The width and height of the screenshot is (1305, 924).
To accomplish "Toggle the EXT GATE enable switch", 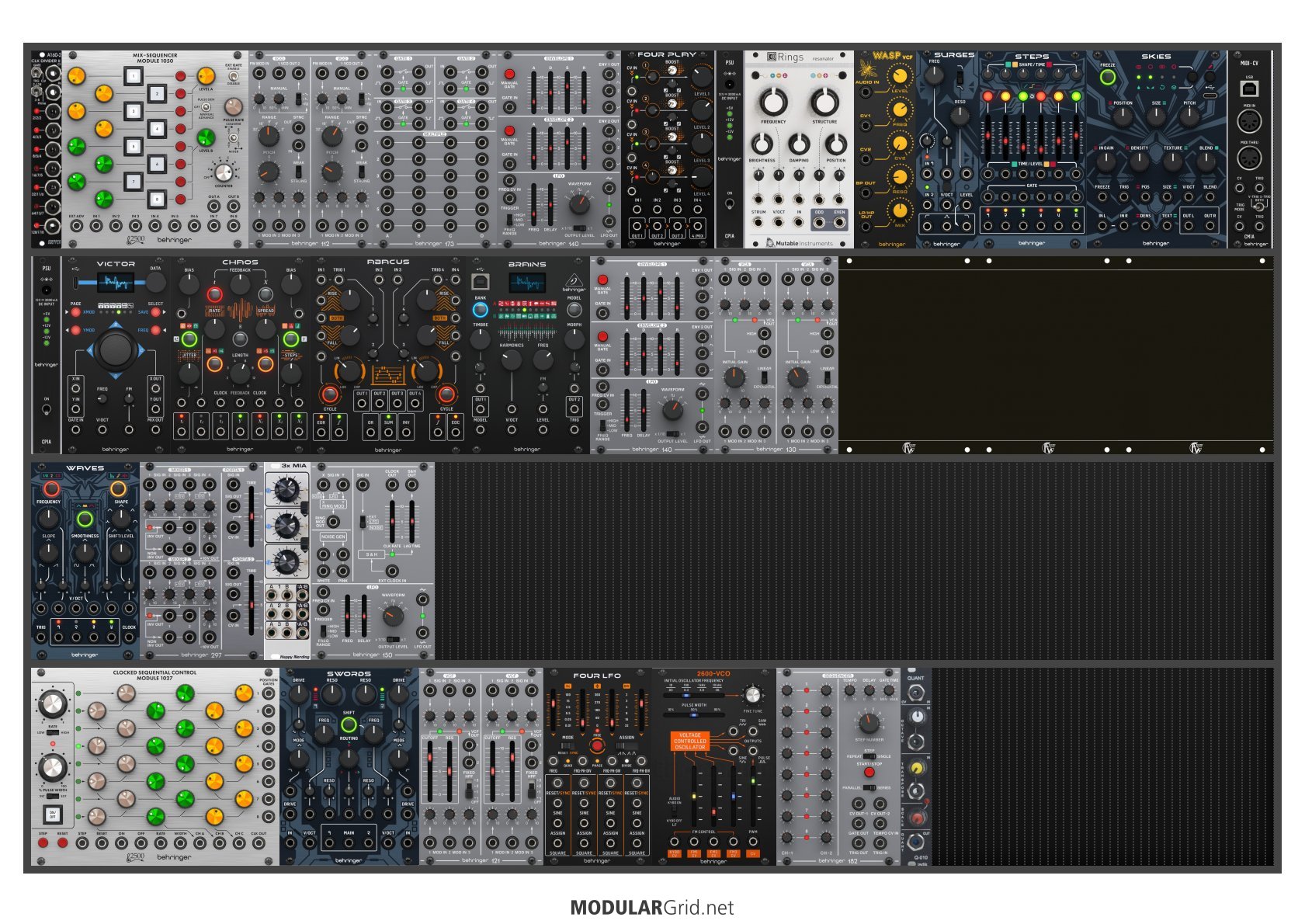I will (x=234, y=77).
